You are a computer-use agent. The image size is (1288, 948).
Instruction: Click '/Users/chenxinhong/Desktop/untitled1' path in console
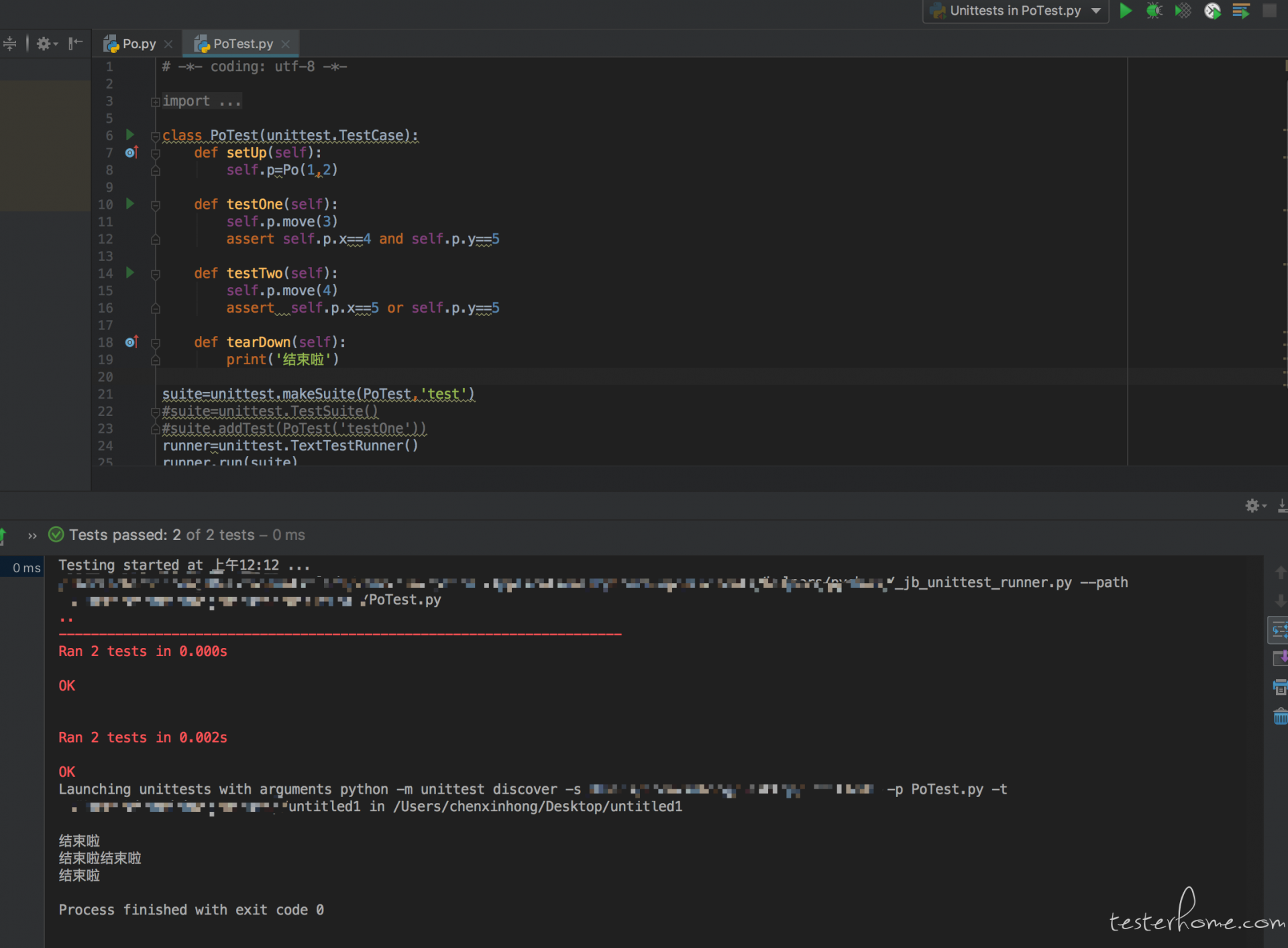point(537,806)
